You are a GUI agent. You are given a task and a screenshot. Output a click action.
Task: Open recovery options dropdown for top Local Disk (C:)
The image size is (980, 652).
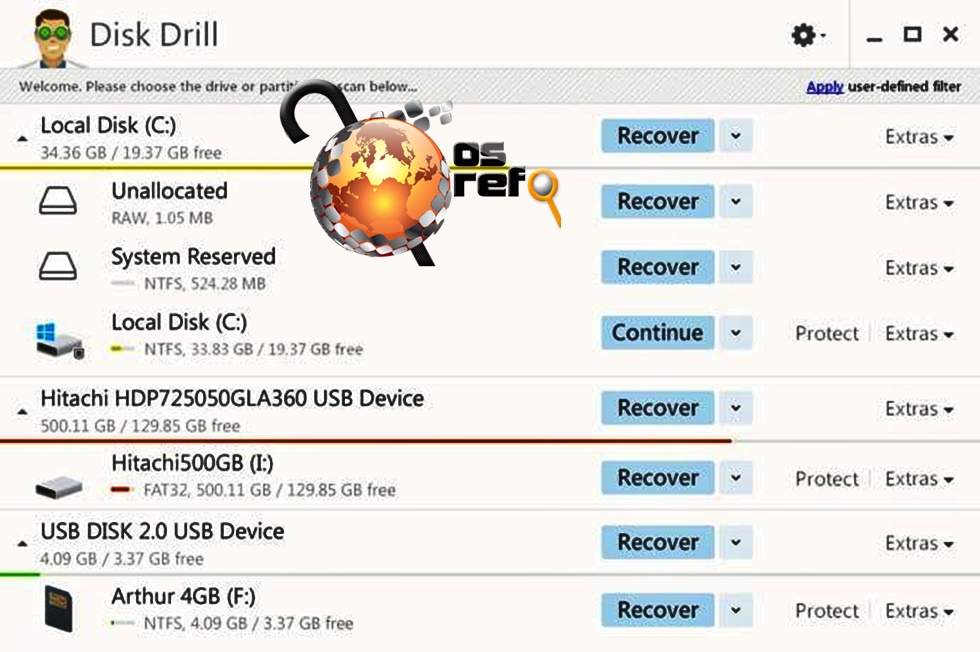736,136
